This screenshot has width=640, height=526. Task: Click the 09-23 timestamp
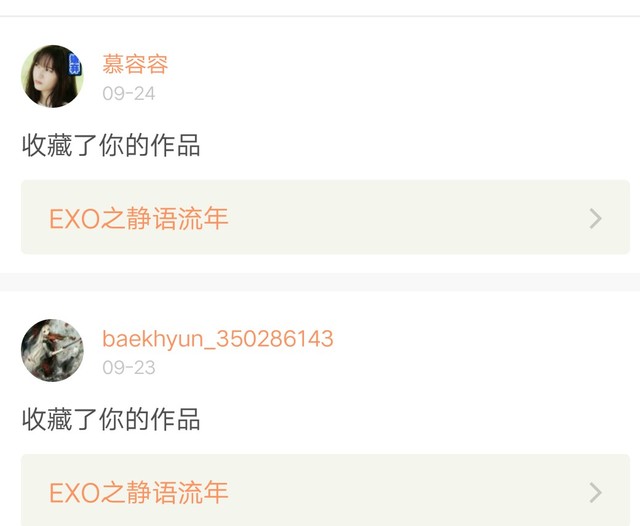point(129,368)
